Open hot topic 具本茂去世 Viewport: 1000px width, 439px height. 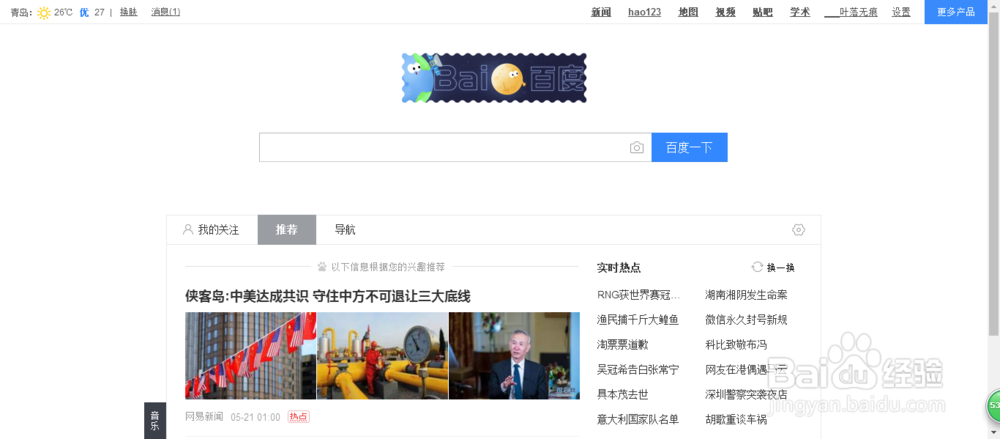pos(622,394)
